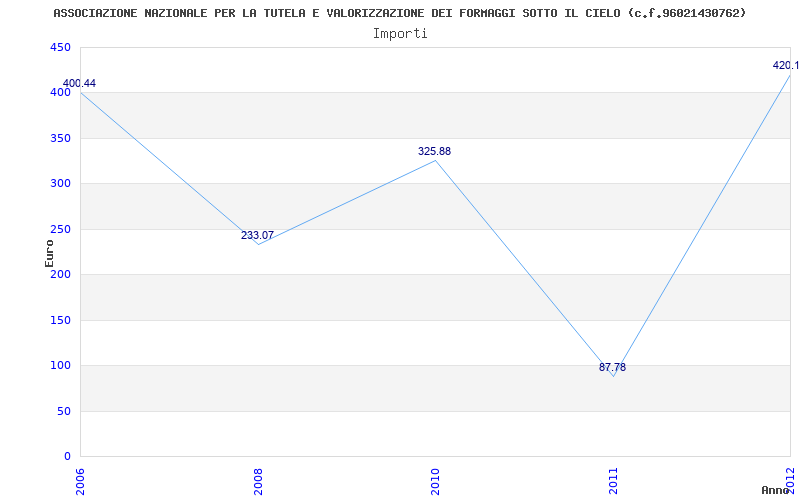
Task: Select the 87.78 data label
Action: 612,367
